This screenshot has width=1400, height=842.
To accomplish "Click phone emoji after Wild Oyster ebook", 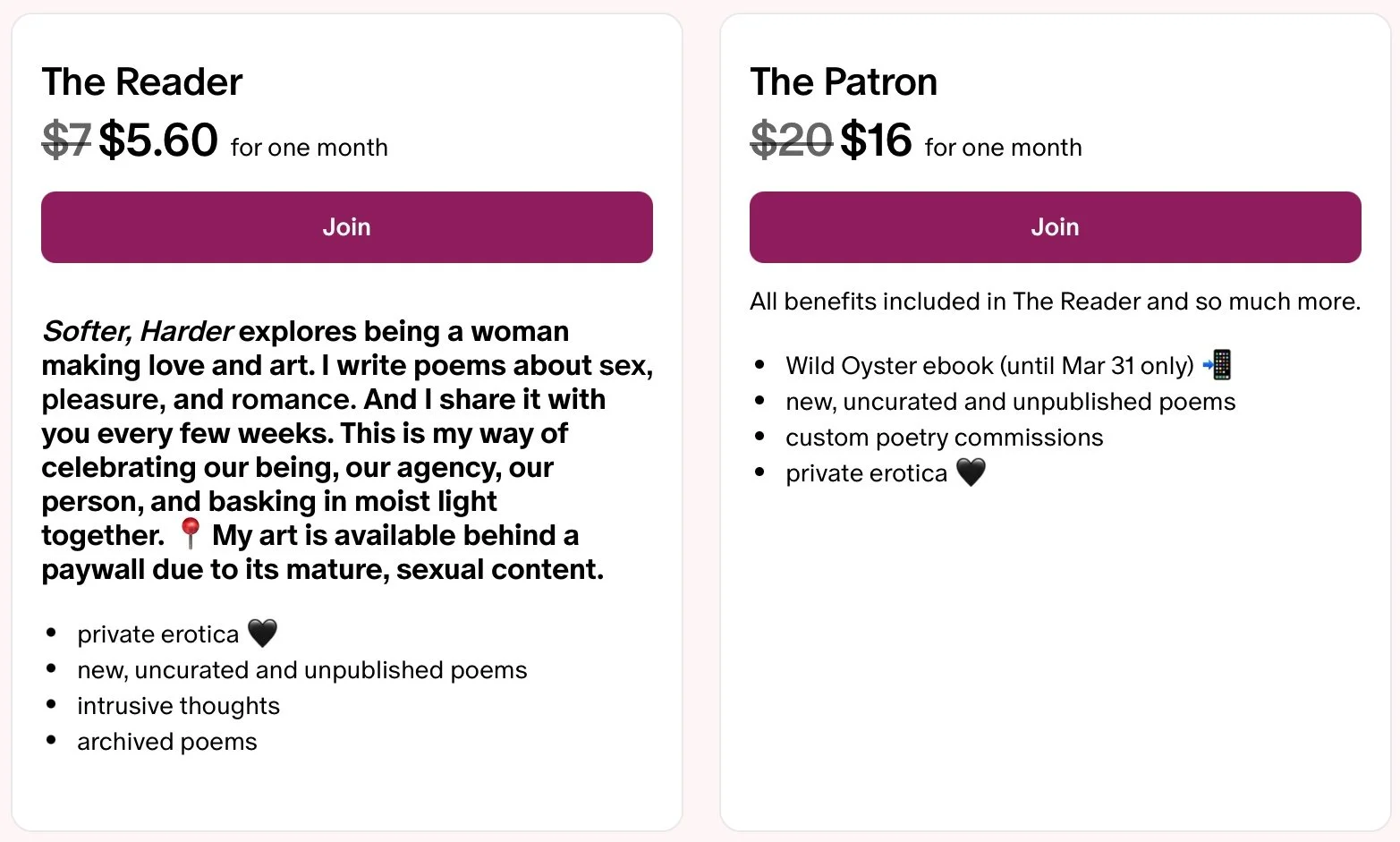I will (x=1218, y=364).
